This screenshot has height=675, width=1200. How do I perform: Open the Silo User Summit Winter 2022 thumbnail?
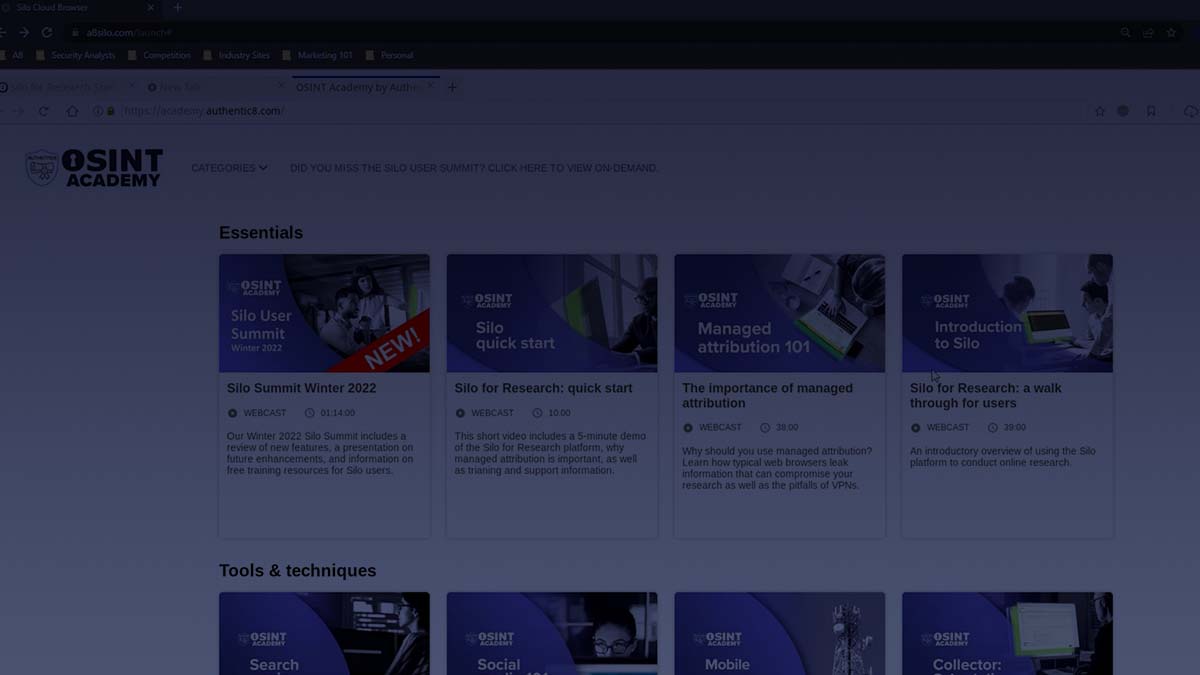(325, 313)
